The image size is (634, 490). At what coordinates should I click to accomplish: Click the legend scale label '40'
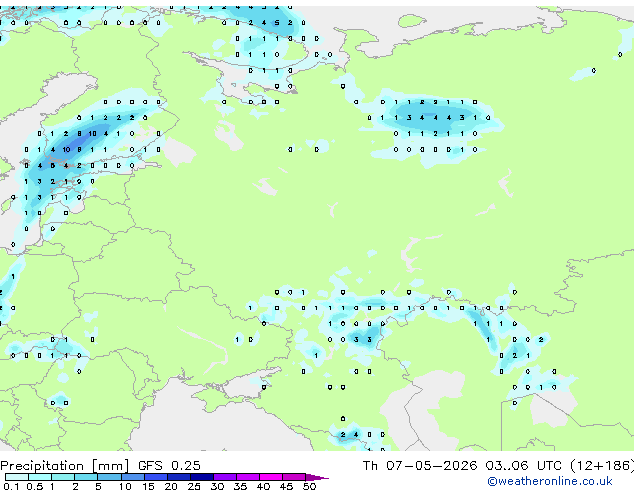click(x=264, y=486)
